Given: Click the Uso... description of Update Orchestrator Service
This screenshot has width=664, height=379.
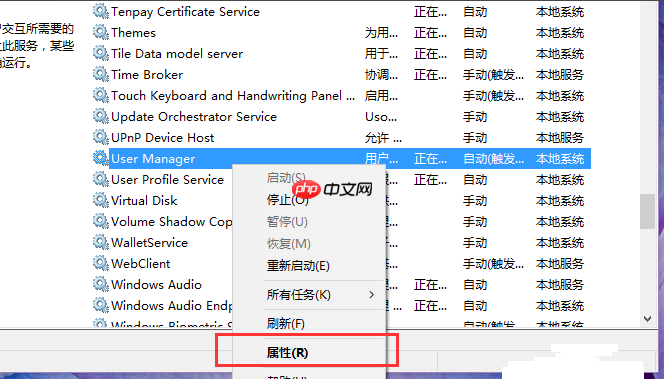Looking at the screenshot, I should click(x=381, y=117).
